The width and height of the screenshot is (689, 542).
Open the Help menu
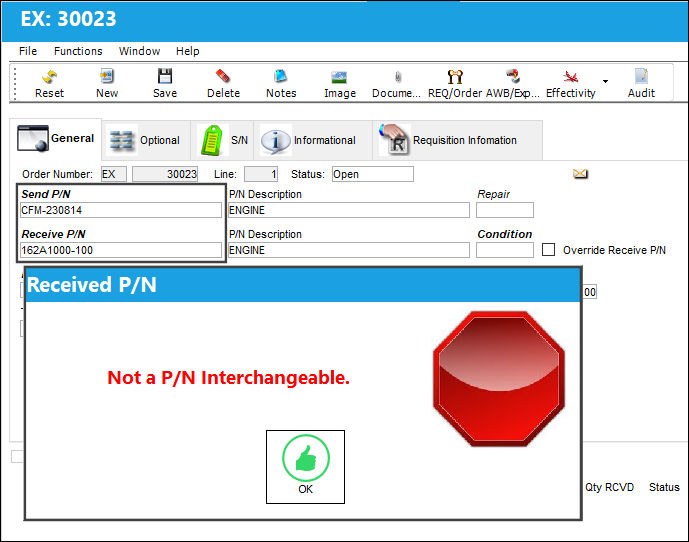point(188,51)
